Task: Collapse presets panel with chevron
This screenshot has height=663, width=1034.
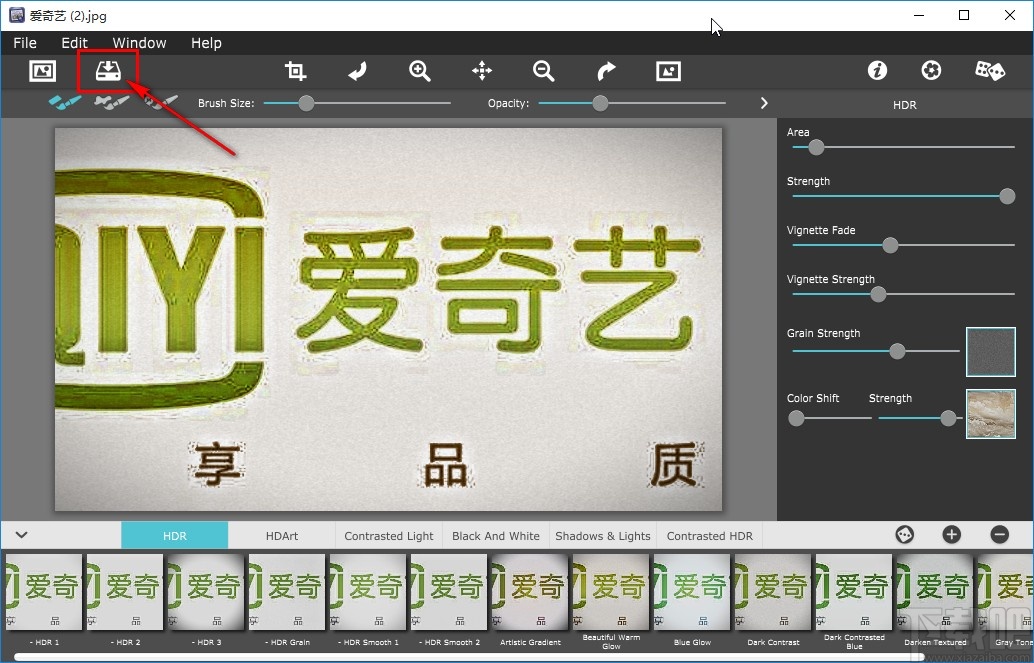Action: click(x=22, y=534)
